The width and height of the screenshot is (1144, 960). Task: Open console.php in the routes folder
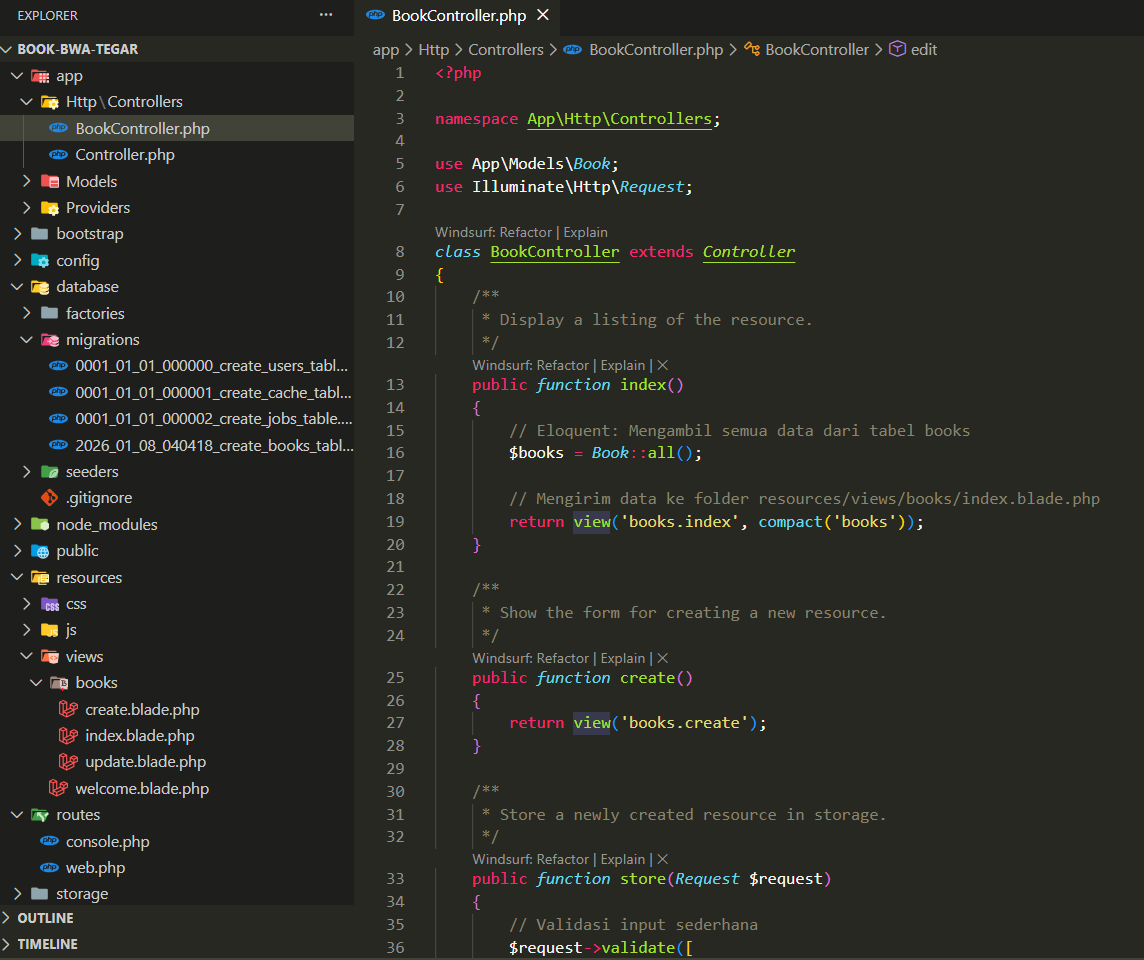107,841
